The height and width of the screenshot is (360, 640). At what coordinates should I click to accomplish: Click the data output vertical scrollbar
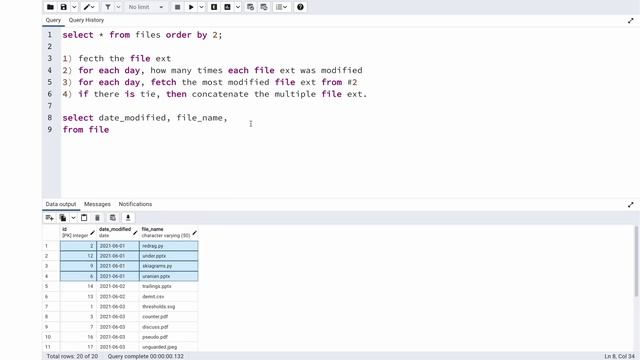(x=637, y=261)
